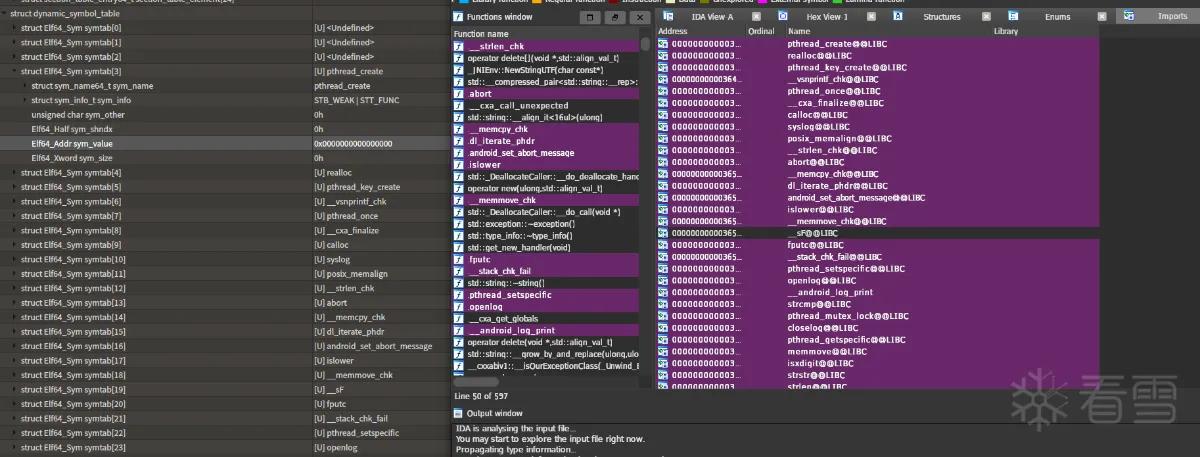Click function icon beside __strlen_chk
Image resolution: width=1200 pixels, height=457 pixels.
click(458, 47)
